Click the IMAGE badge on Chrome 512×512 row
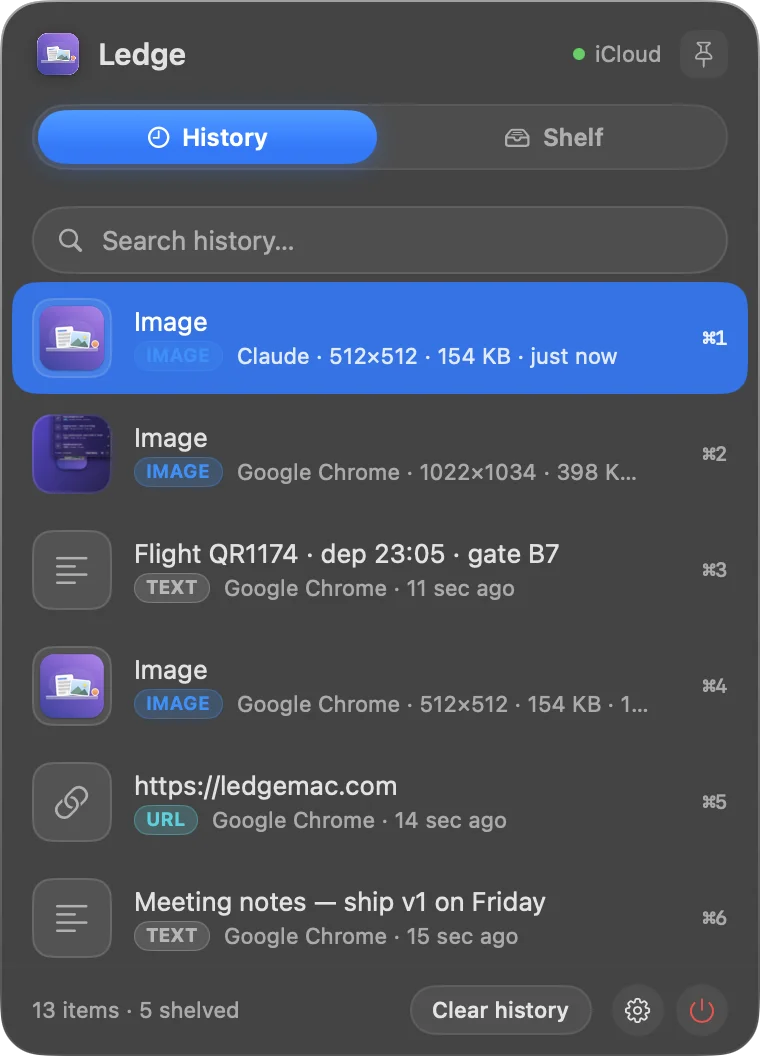Viewport: 760px width, 1056px height. click(x=178, y=704)
